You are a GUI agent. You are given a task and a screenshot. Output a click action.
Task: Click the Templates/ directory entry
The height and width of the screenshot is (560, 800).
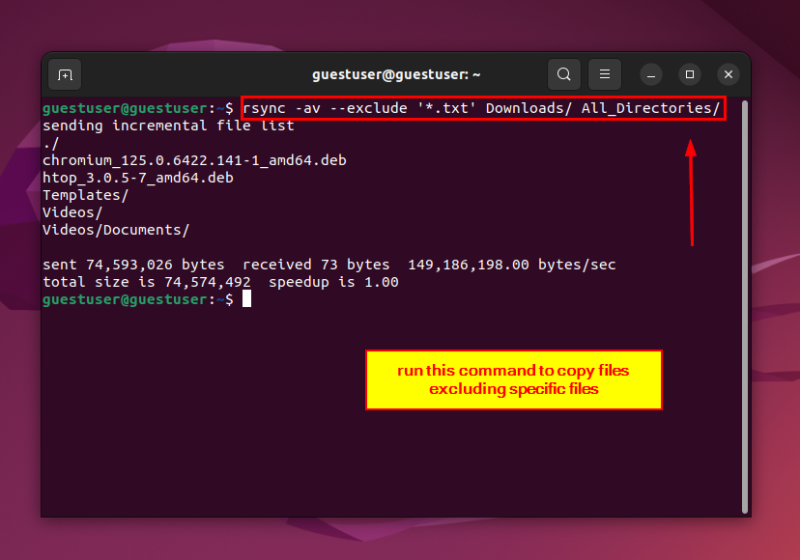coord(85,195)
